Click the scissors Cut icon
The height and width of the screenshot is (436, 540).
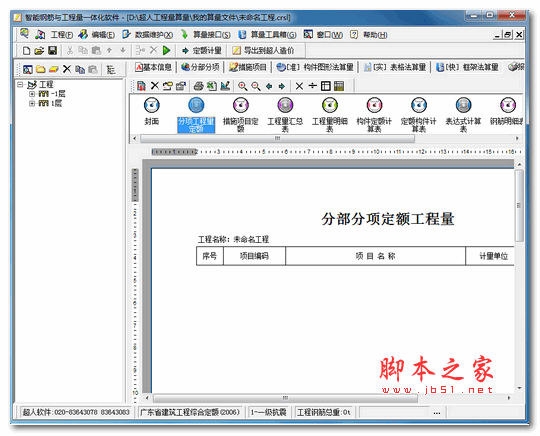[x=70, y=51]
